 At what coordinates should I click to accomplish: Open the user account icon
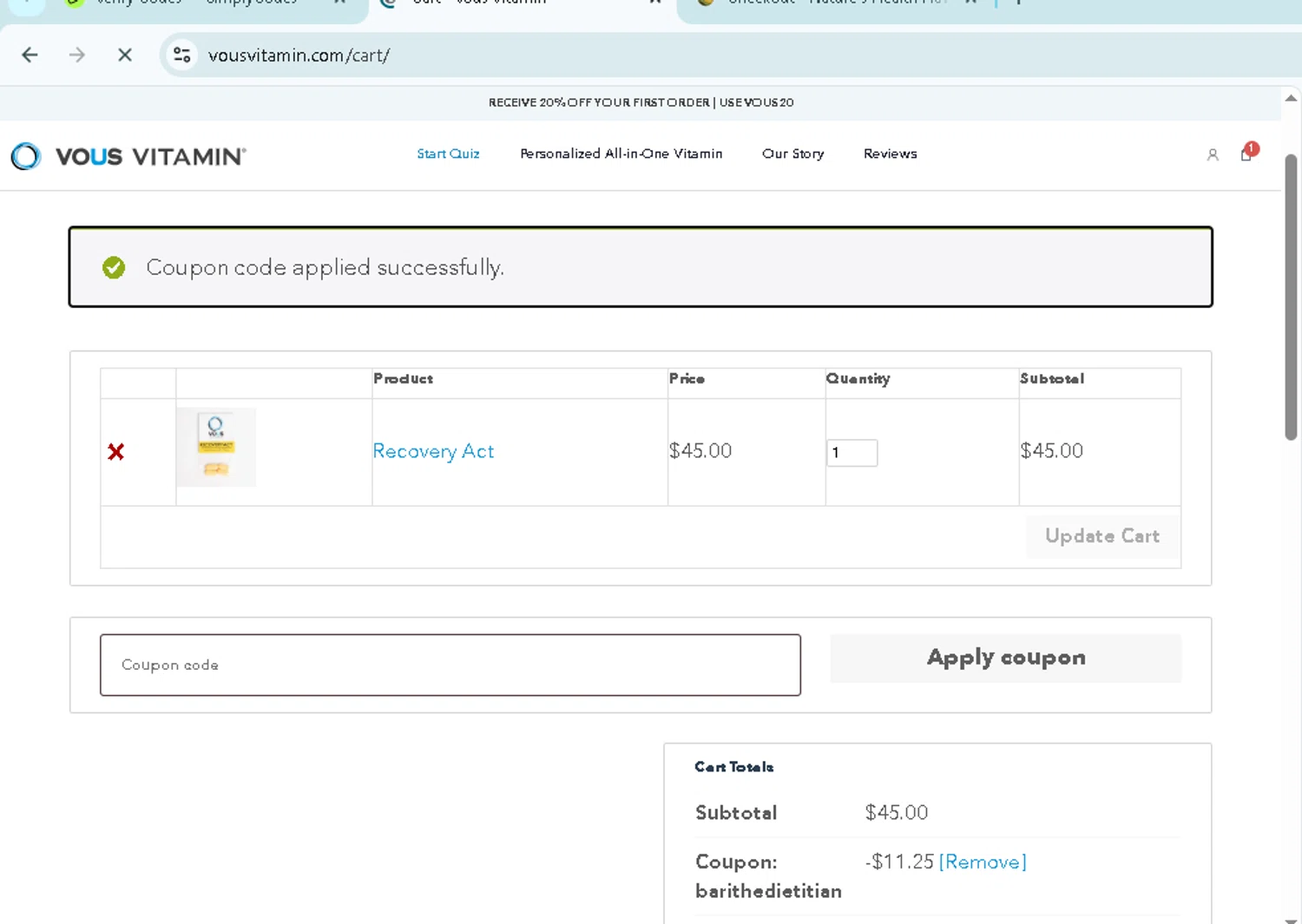coord(1213,155)
